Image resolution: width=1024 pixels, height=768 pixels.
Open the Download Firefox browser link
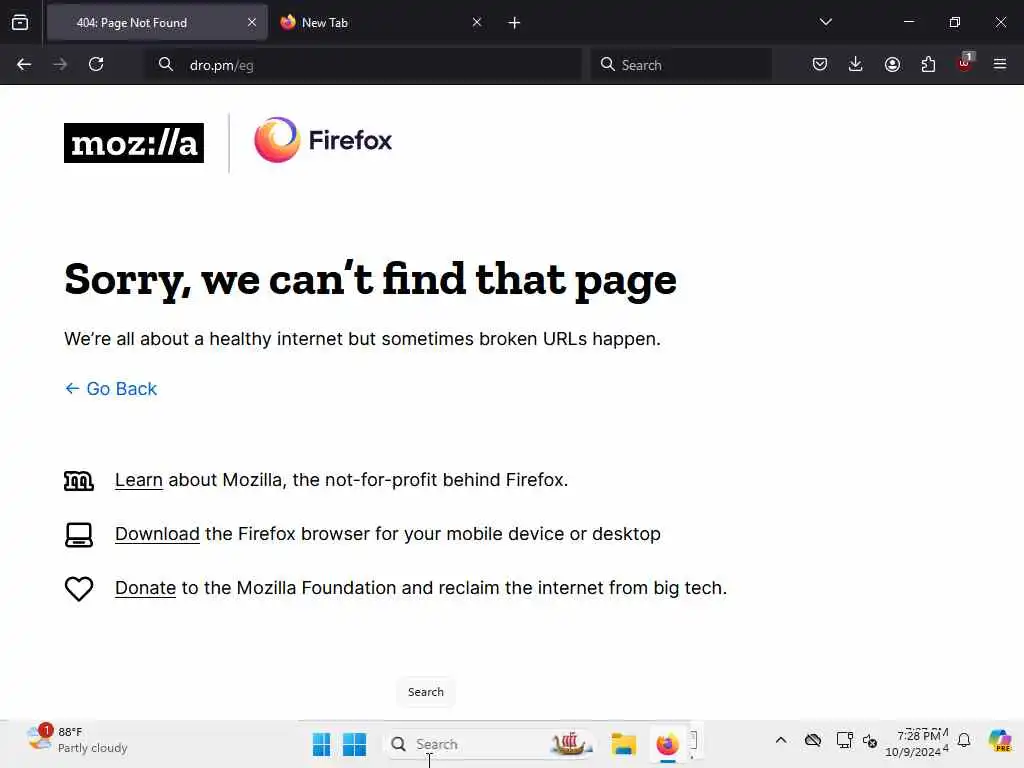[157, 534]
